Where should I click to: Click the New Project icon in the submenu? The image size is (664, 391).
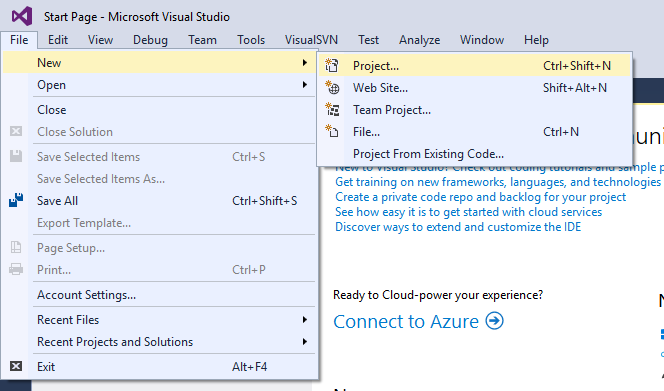[x=332, y=66]
